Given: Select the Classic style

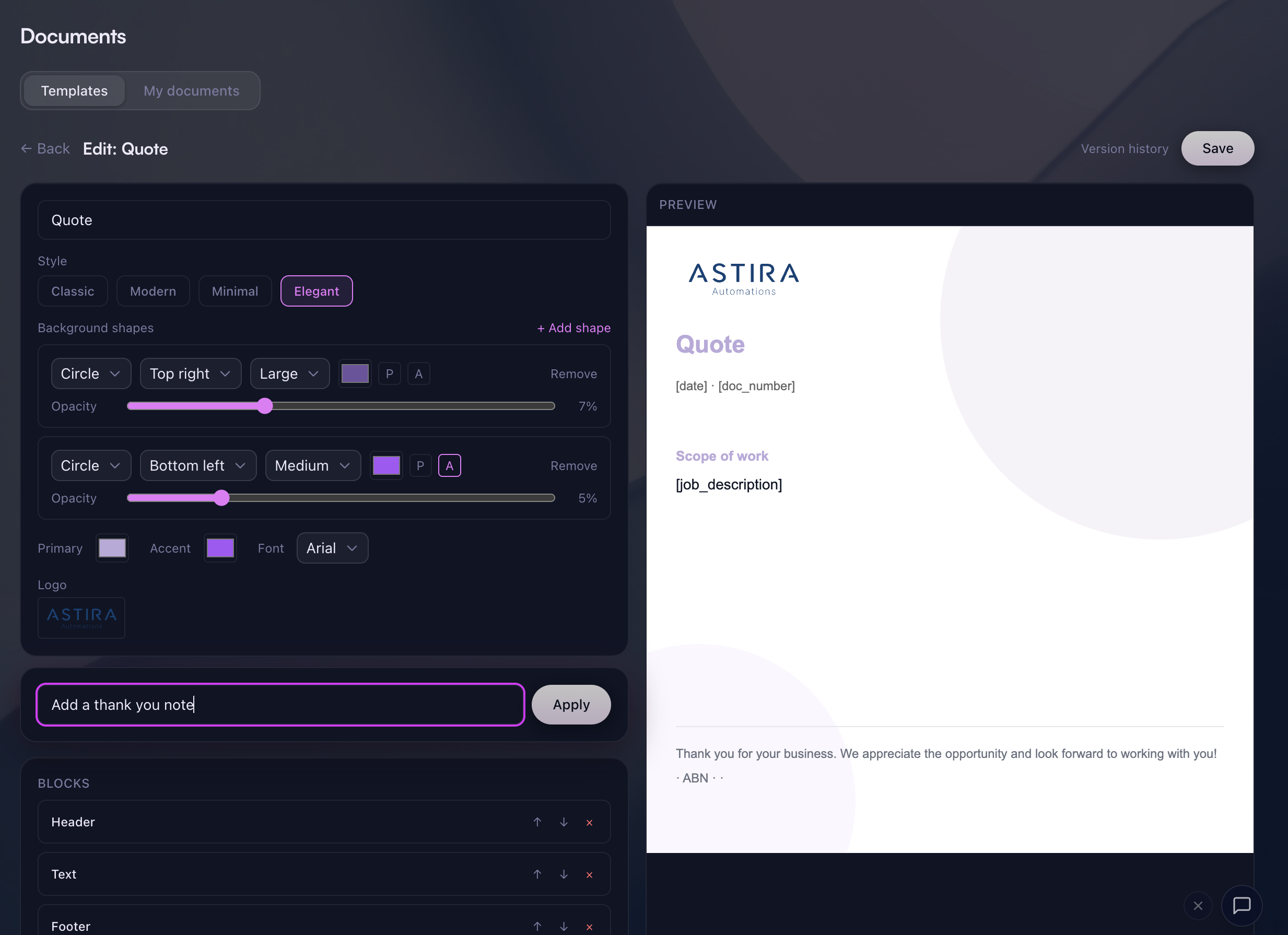Looking at the screenshot, I should pos(73,291).
